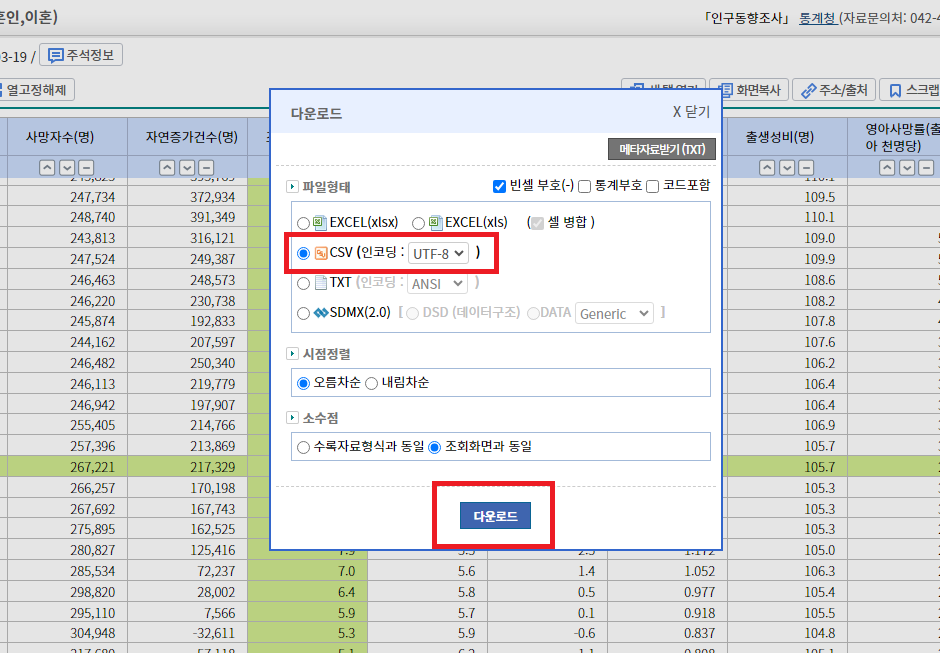Click the chain-link icon on 주소/출처 button
Image resolution: width=940 pixels, height=653 pixels.
pos(809,91)
